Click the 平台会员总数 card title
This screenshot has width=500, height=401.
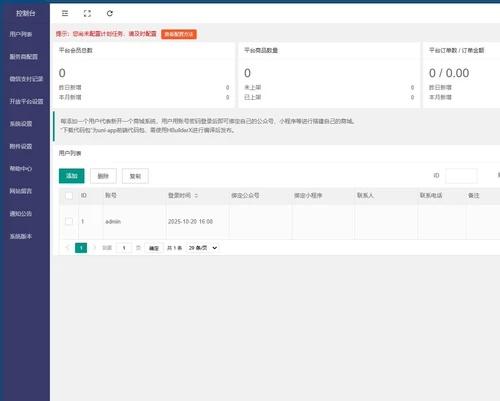(76, 50)
